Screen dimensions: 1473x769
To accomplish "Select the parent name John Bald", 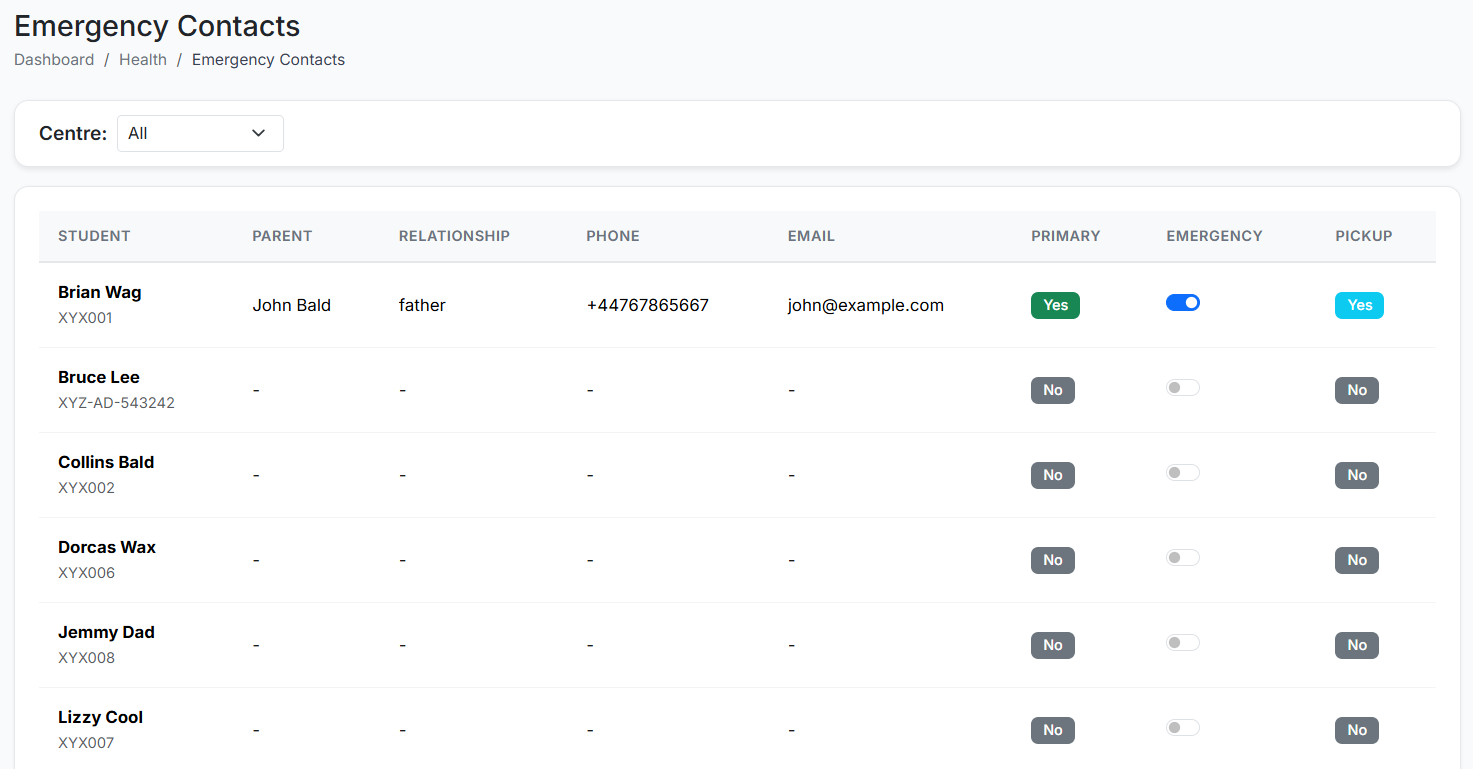I will tap(291, 305).
